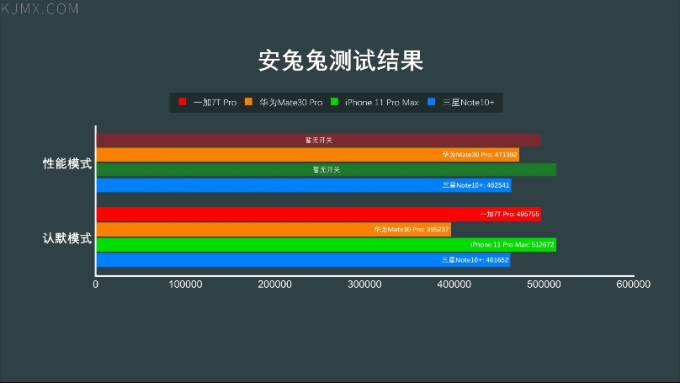
Task: Click the blue legend swatch for 三星Note10+
Action: pos(431,102)
